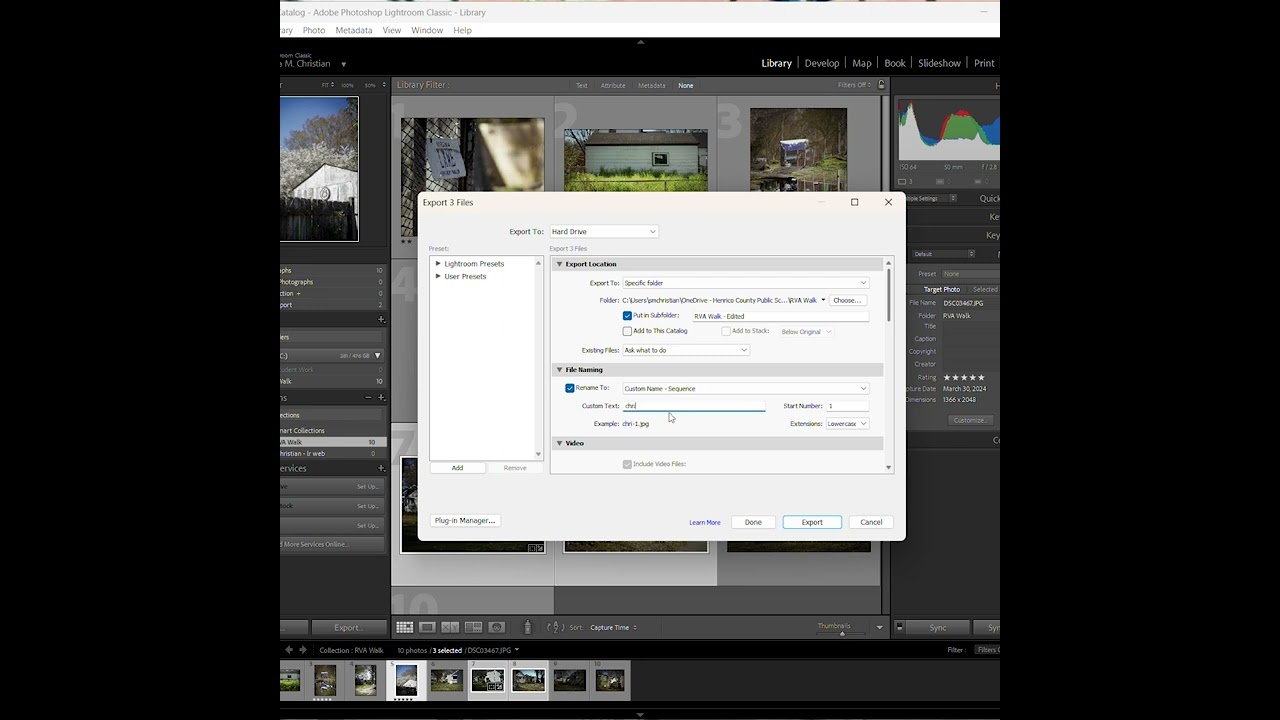Screen dimensions: 1280x720
Task: Open Sort Capture Time dropdown
Action: tap(614, 628)
